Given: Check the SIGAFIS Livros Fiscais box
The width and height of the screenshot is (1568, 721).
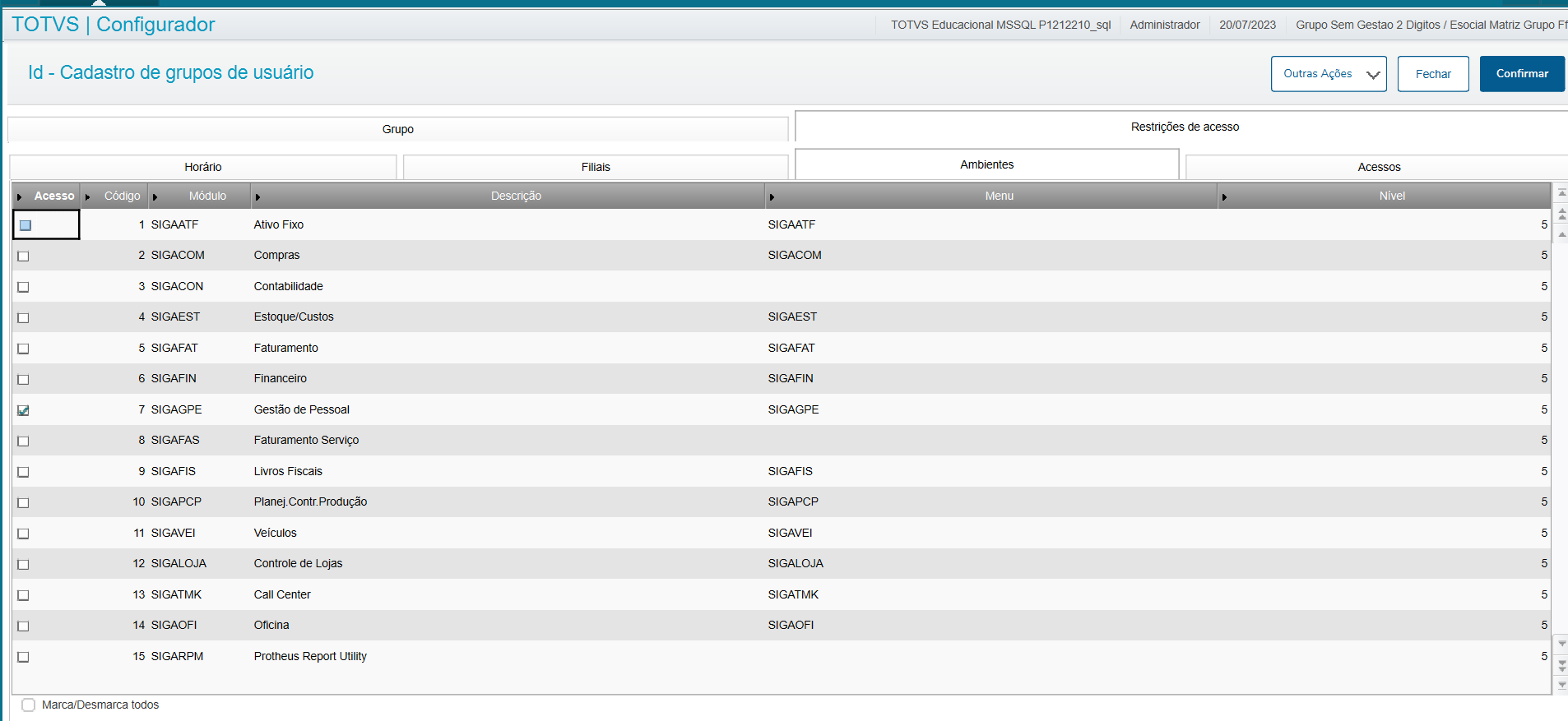Looking at the screenshot, I should point(23,472).
